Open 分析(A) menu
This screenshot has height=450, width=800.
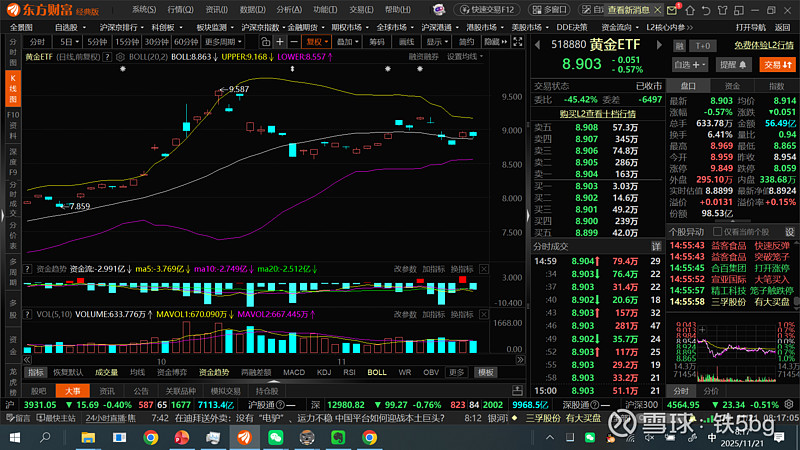[289, 10]
